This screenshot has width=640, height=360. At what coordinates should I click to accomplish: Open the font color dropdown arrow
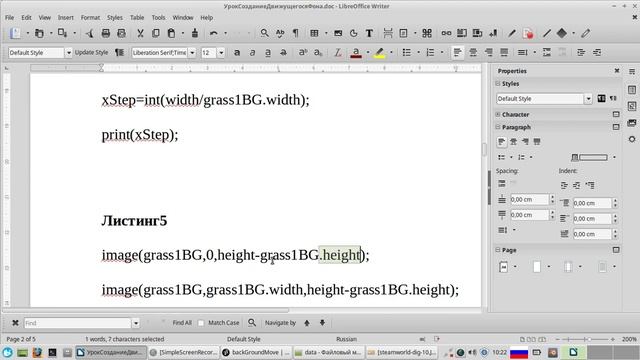(368, 53)
